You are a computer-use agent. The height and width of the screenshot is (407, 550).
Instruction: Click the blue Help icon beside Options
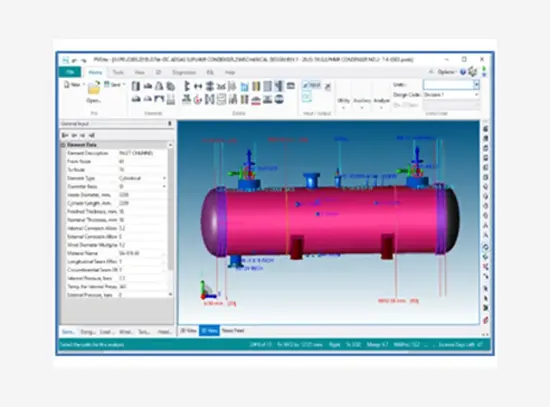click(463, 72)
